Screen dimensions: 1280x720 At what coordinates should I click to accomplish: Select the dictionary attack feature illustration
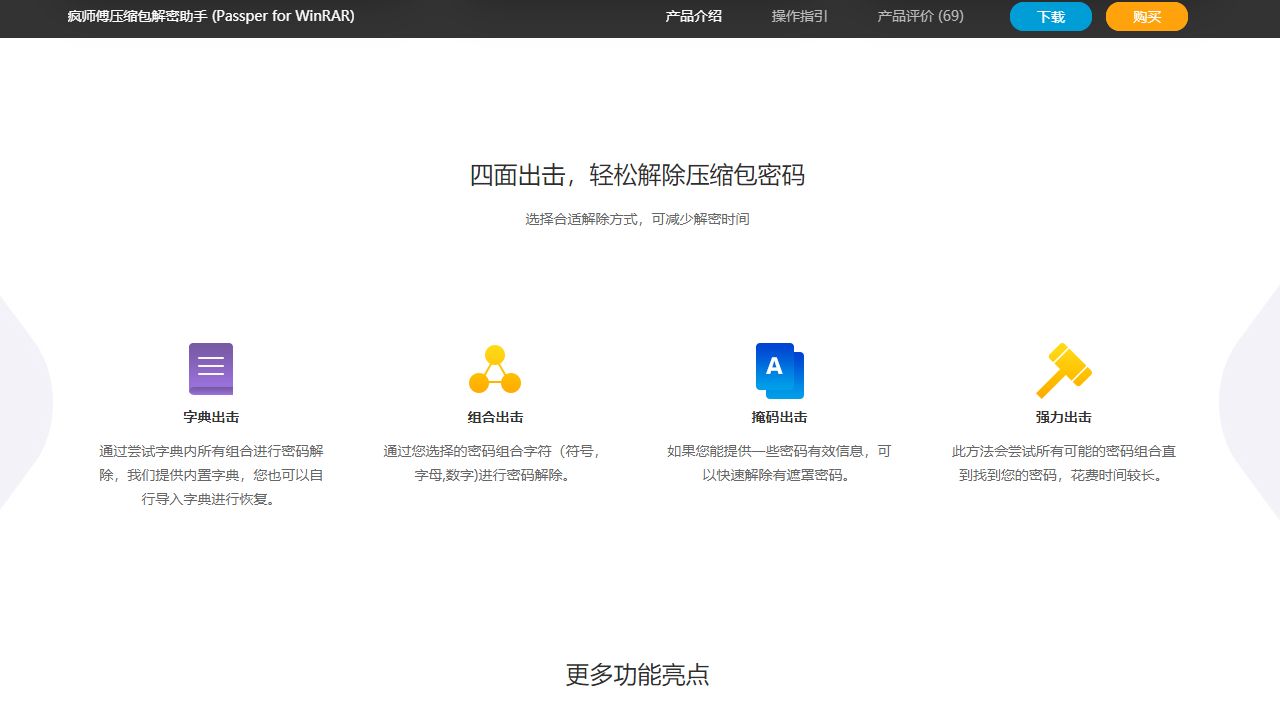(210, 368)
